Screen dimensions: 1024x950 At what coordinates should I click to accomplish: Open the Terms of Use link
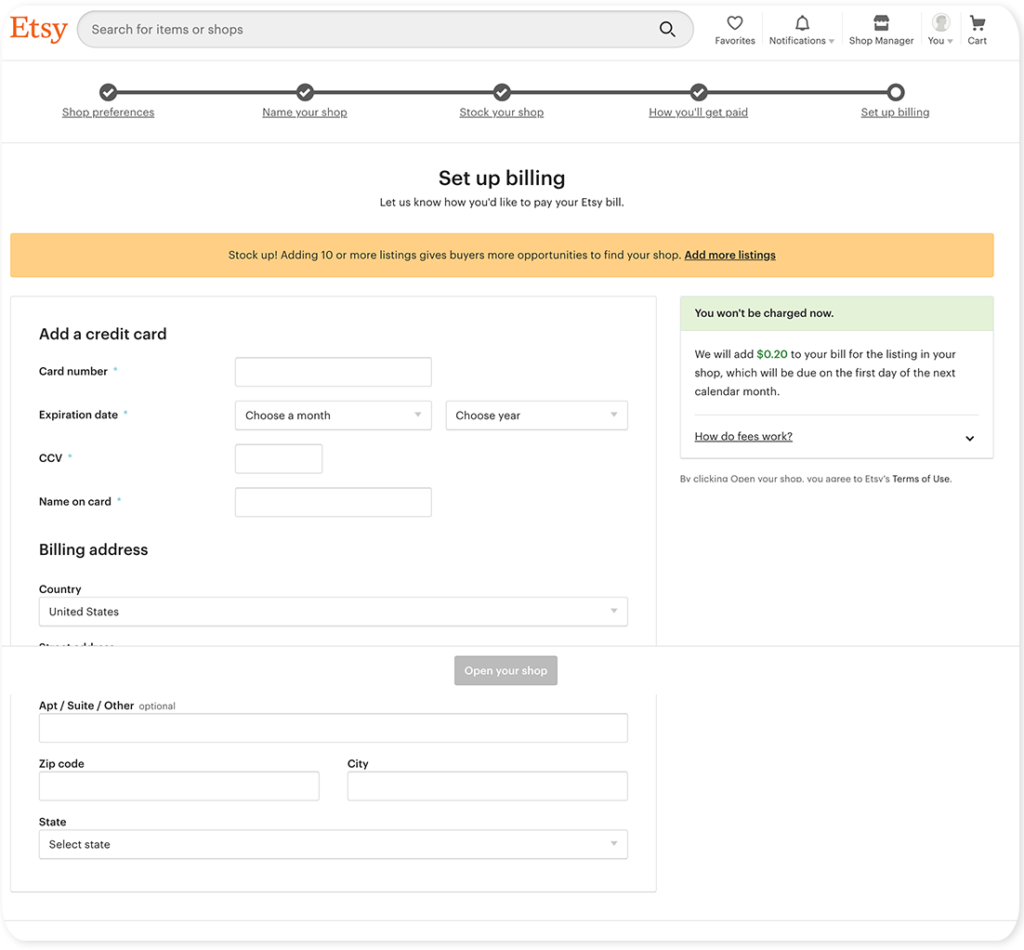[921, 479]
